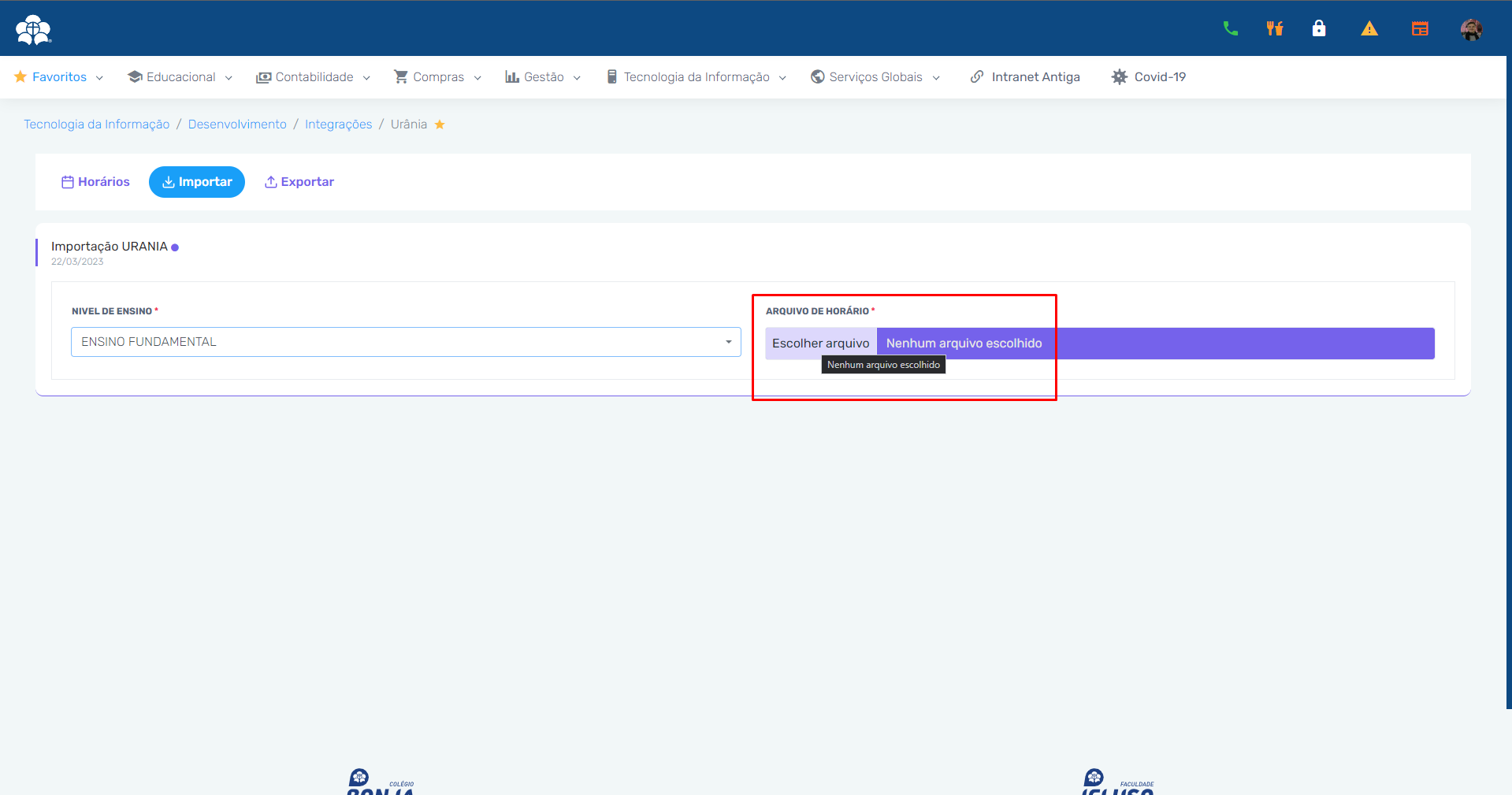Click the white padlock icon
Image resolution: width=1512 pixels, height=795 pixels.
coord(1318,29)
